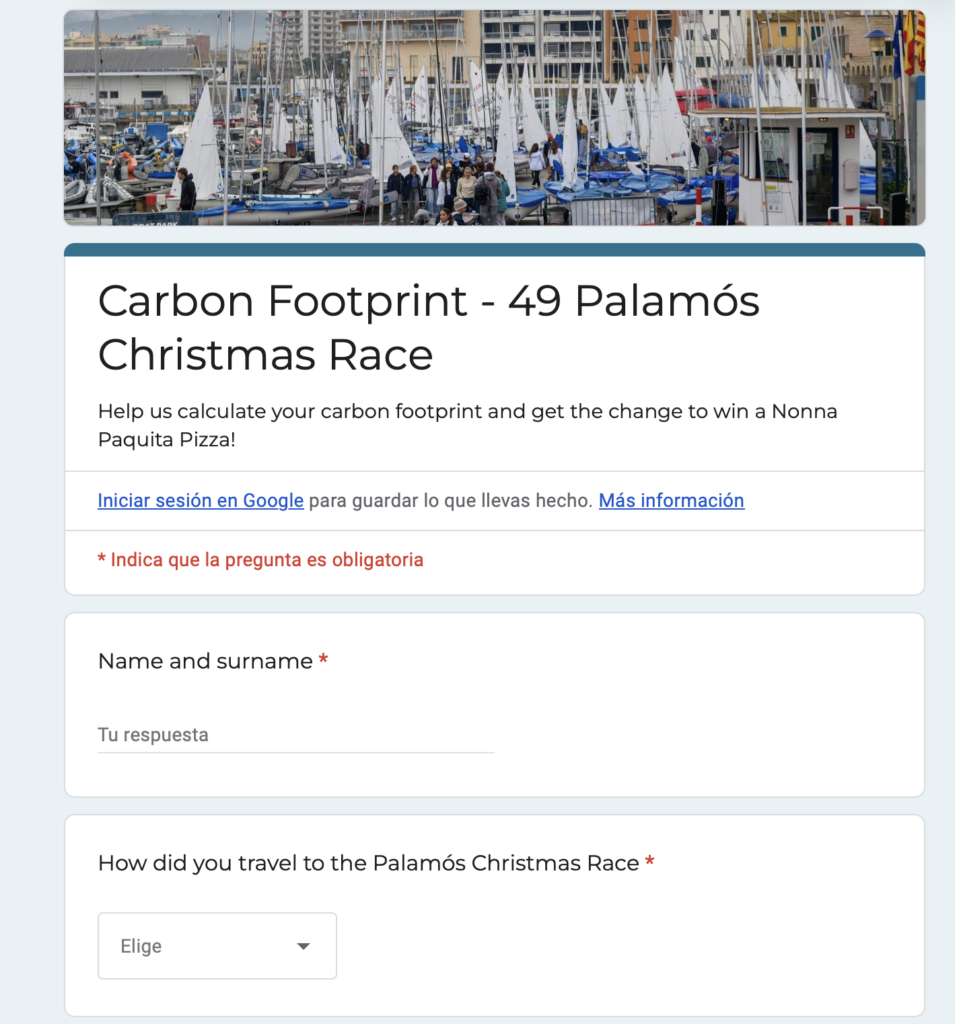Click the Tu respuesta name field

(x=296, y=735)
